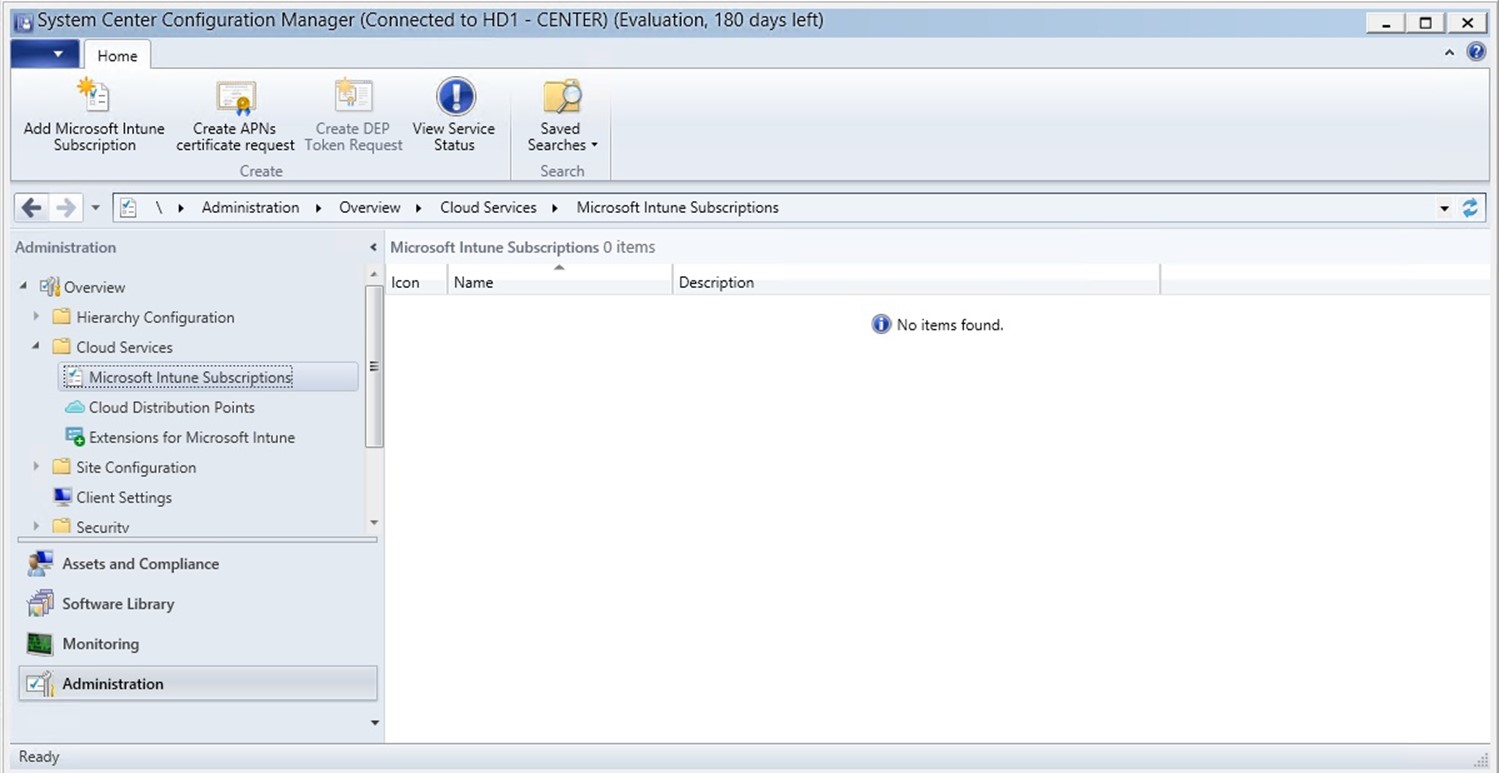Open Administration workspace
The image size is (1499, 773).
(x=198, y=684)
